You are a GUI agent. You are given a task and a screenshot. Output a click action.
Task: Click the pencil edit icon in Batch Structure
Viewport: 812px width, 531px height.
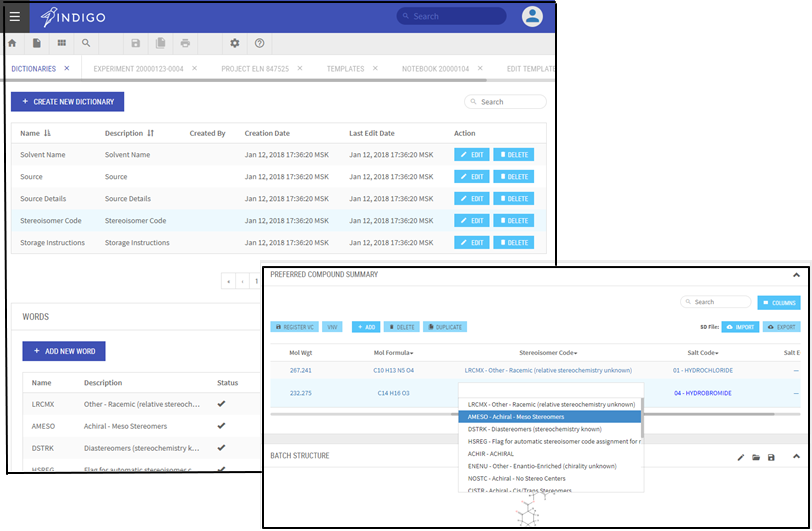pos(741,457)
